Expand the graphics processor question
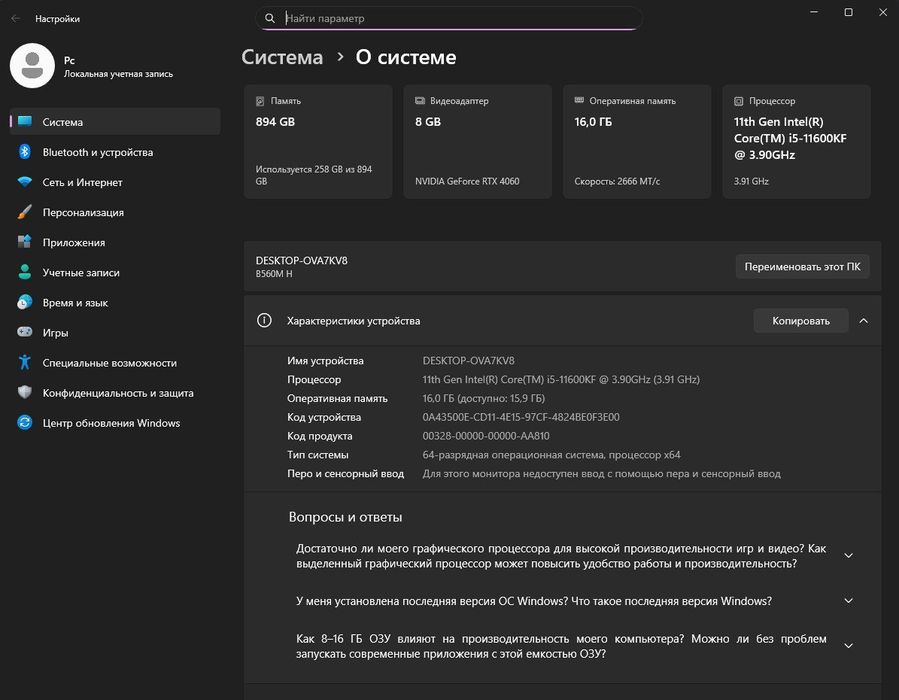This screenshot has height=700, width=899. [849, 556]
